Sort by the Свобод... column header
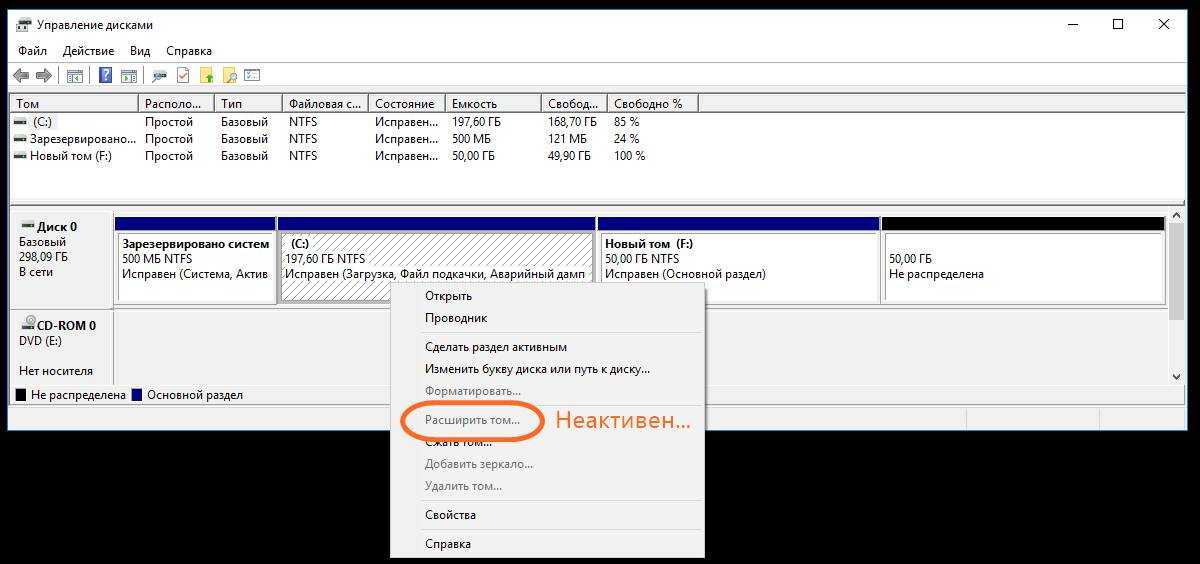Viewport: 1200px width, 564px height. 574,103
